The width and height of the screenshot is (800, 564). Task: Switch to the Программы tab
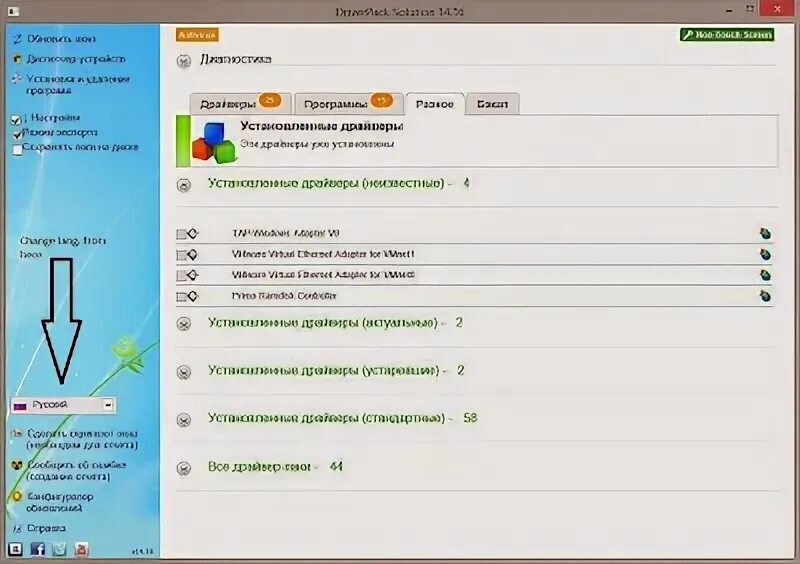349,104
